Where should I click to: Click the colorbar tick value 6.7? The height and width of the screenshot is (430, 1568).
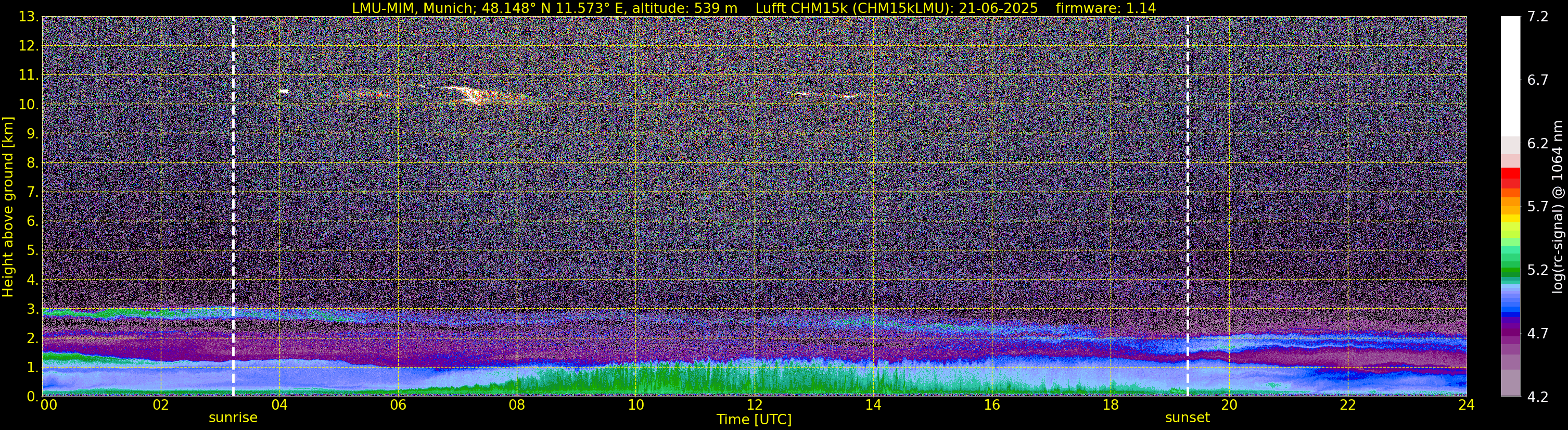pos(1538,80)
